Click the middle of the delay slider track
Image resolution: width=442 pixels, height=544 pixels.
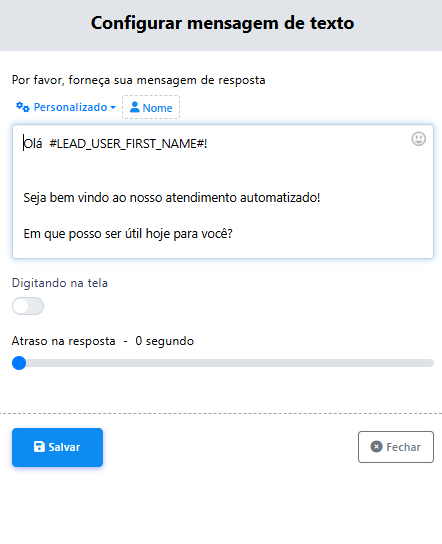pos(223,363)
